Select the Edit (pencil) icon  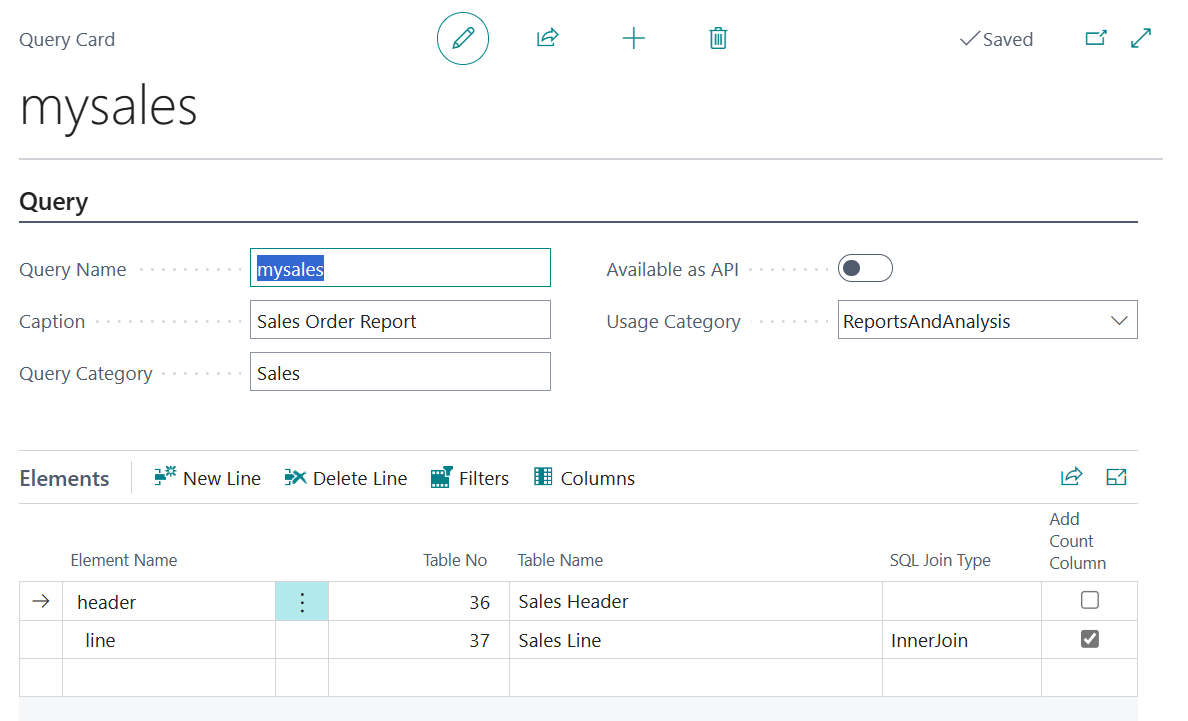pyautogui.click(x=462, y=38)
